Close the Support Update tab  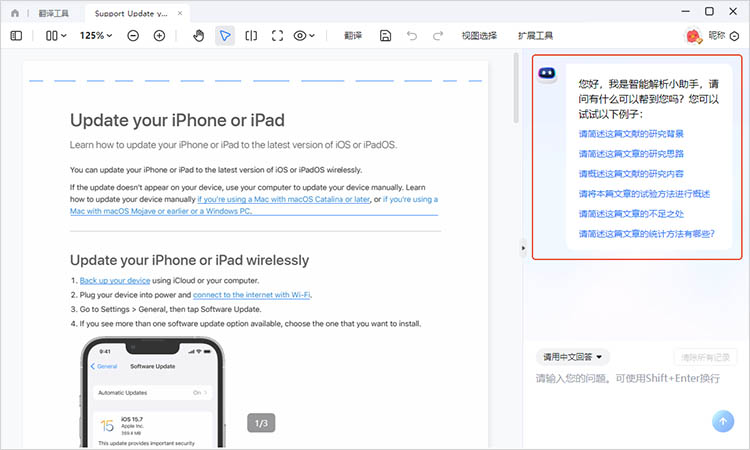click(180, 13)
